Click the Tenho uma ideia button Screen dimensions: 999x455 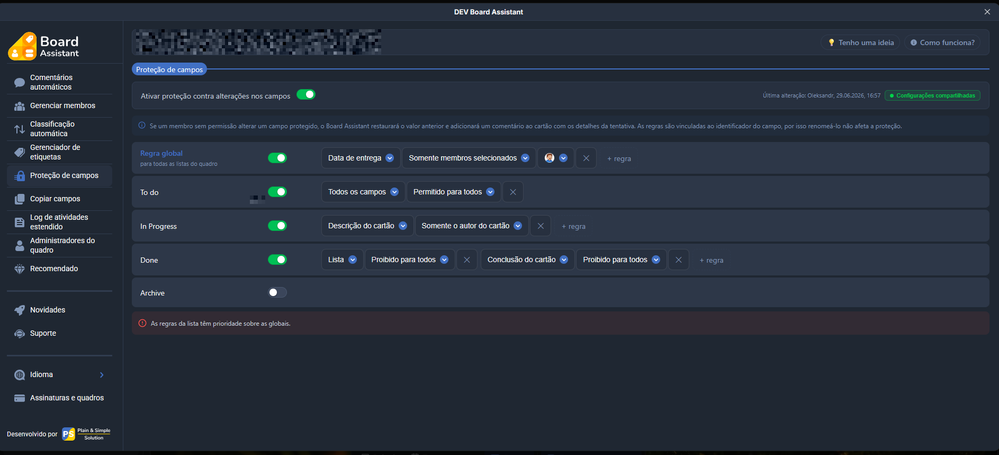coord(861,43)
